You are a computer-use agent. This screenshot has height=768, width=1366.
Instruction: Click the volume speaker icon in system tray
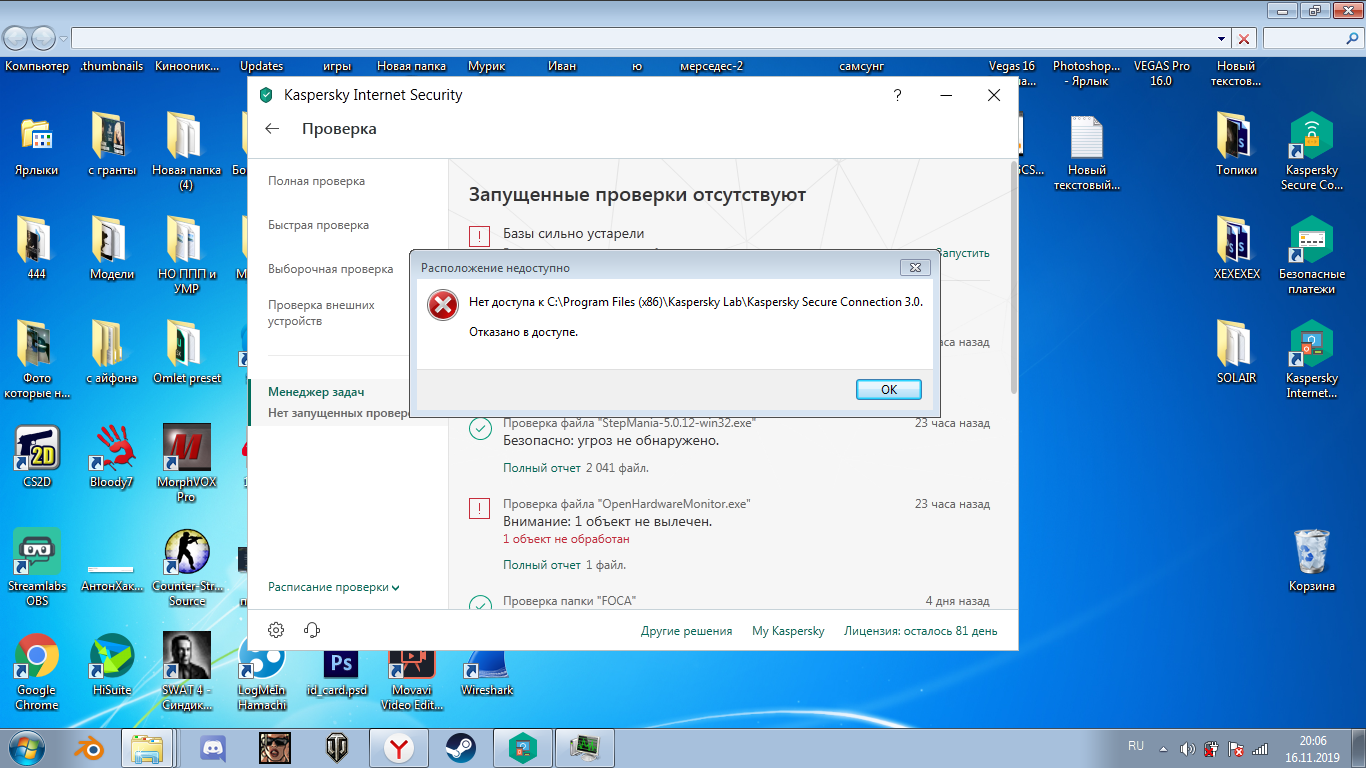coord(1187,748)
